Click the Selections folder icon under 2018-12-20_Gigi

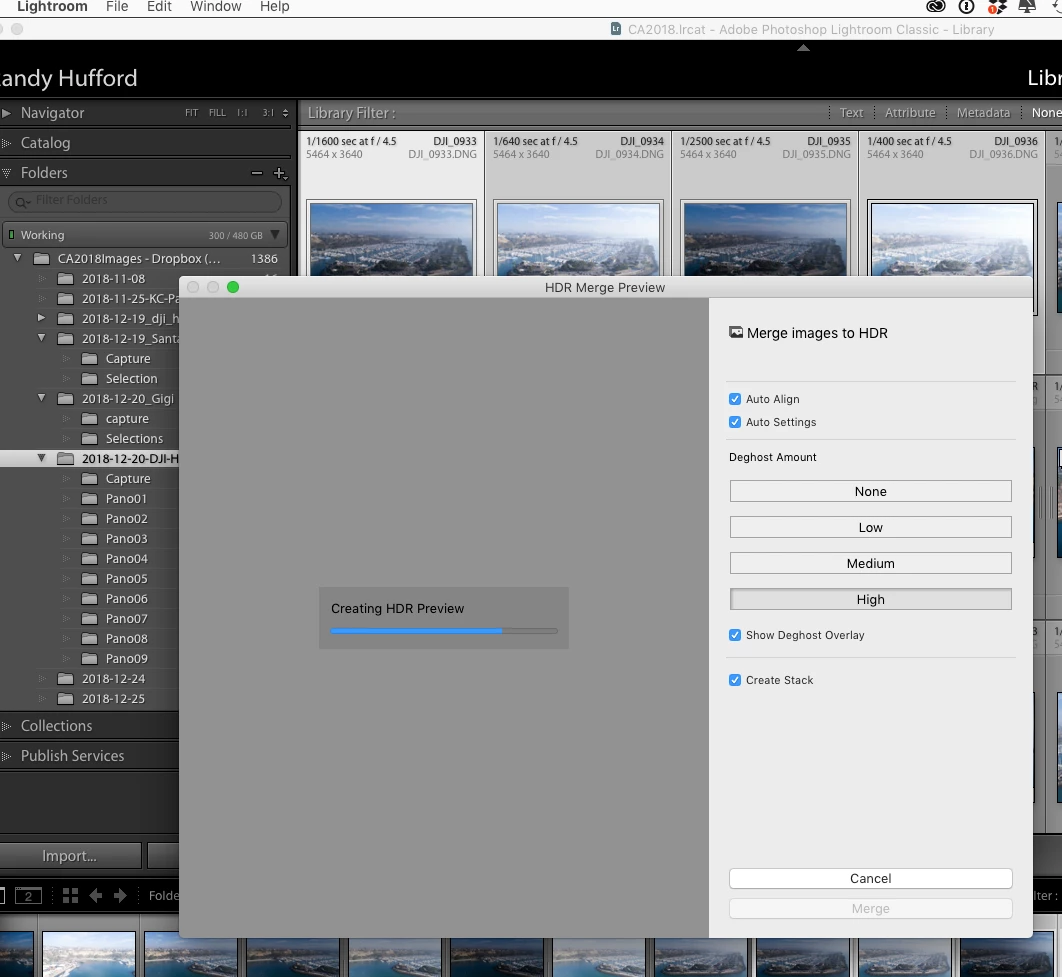pos(89,439)
